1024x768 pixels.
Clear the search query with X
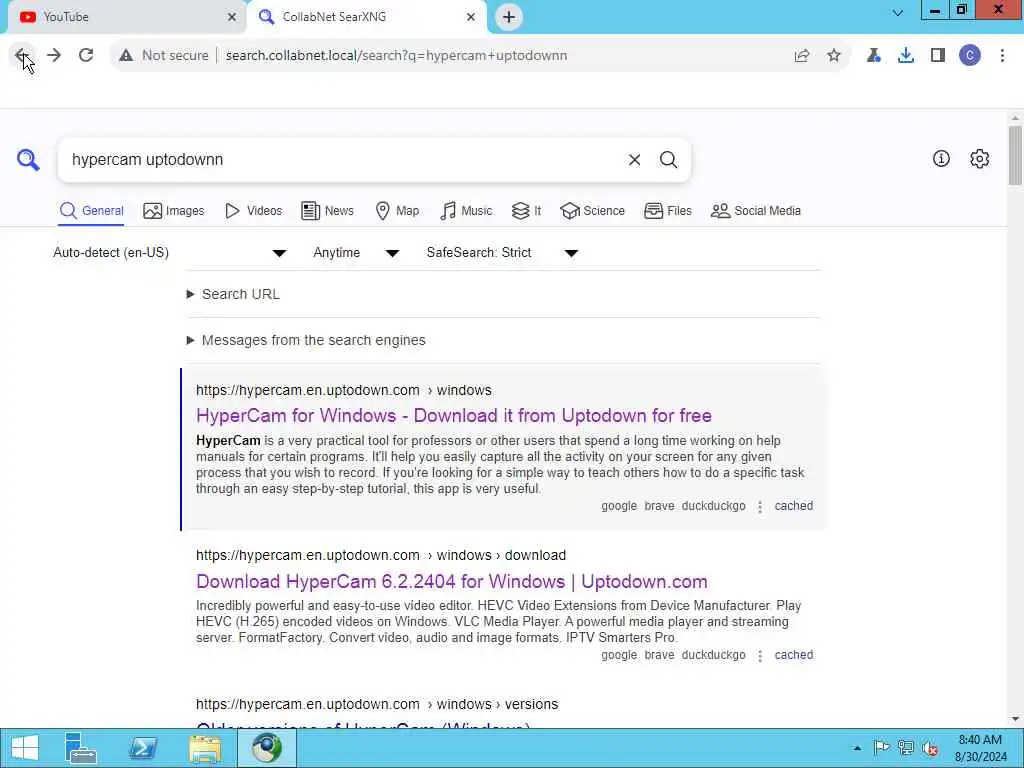point(634,160)
